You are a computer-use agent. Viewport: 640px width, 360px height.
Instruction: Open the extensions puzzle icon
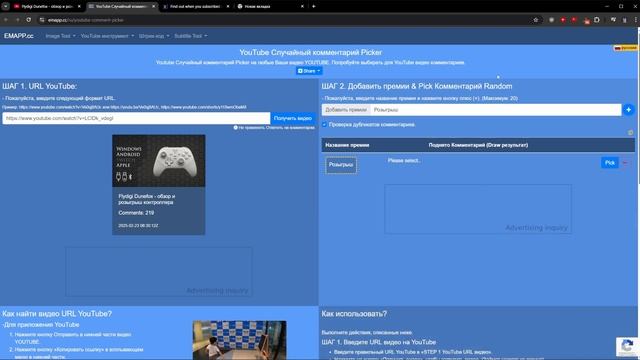coord(597,20)
